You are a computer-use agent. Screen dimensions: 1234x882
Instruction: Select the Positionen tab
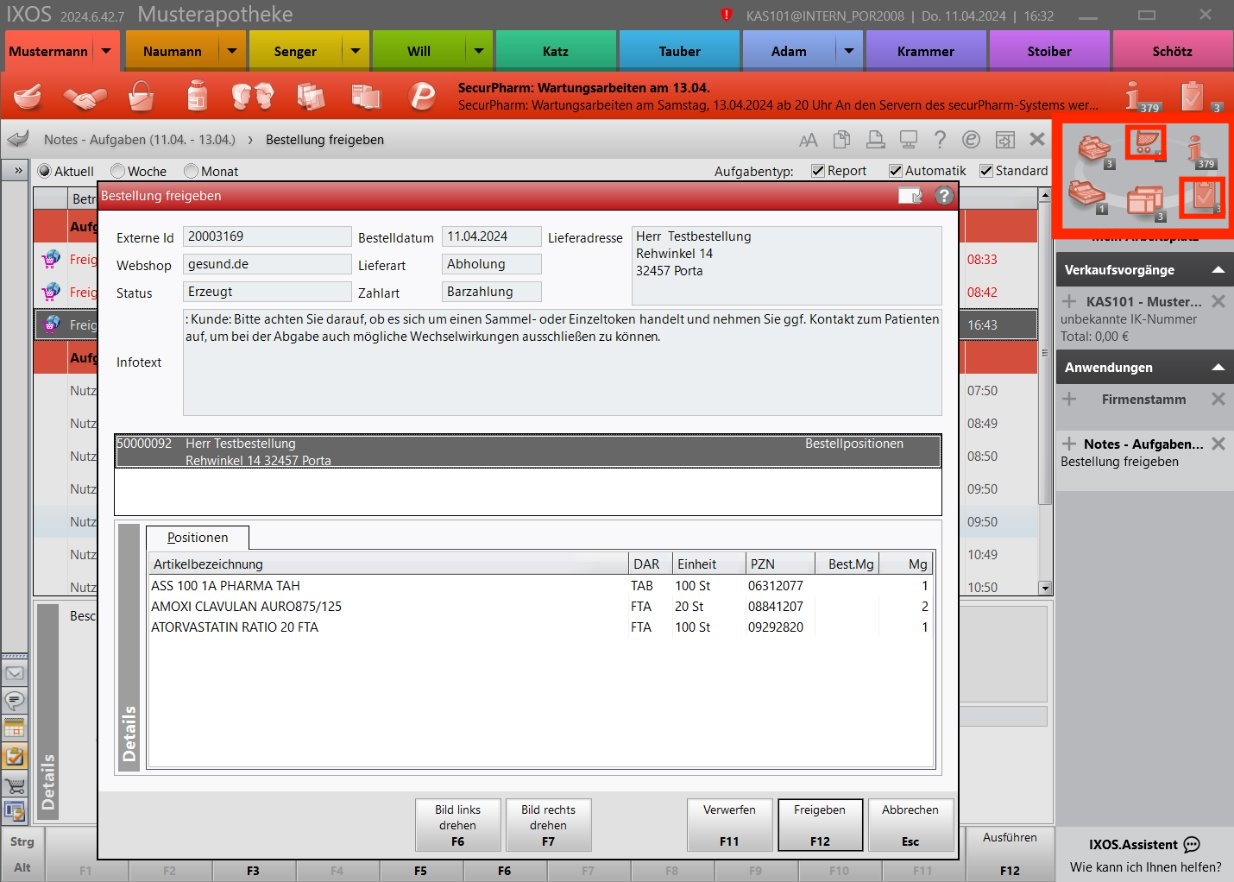point(197,538)
